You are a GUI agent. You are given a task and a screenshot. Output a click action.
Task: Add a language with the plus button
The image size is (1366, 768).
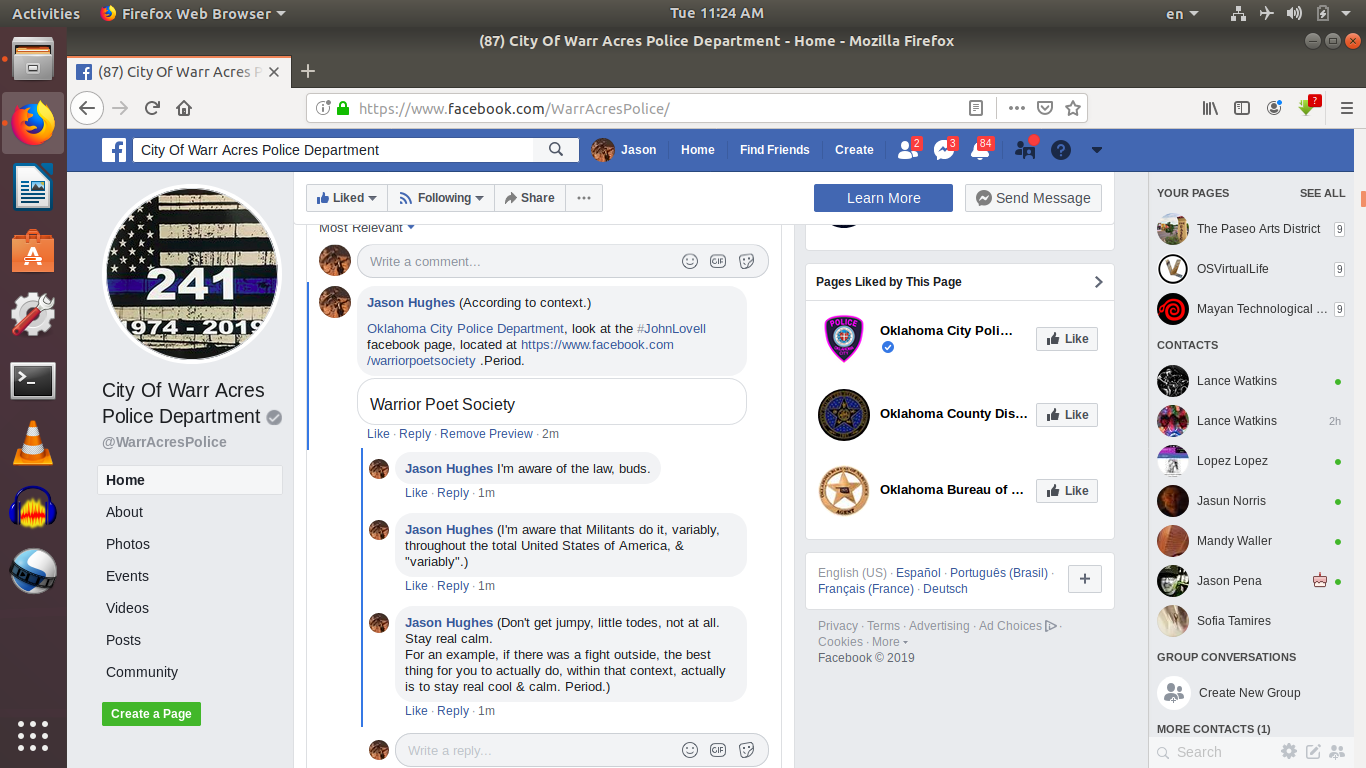click(x=1085, y=579)
